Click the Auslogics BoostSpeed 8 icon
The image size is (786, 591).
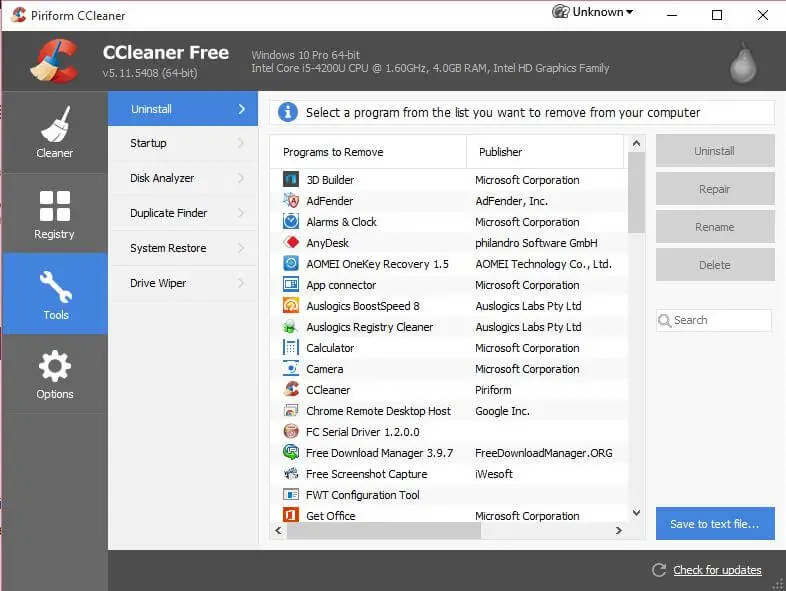pos(291,306)
